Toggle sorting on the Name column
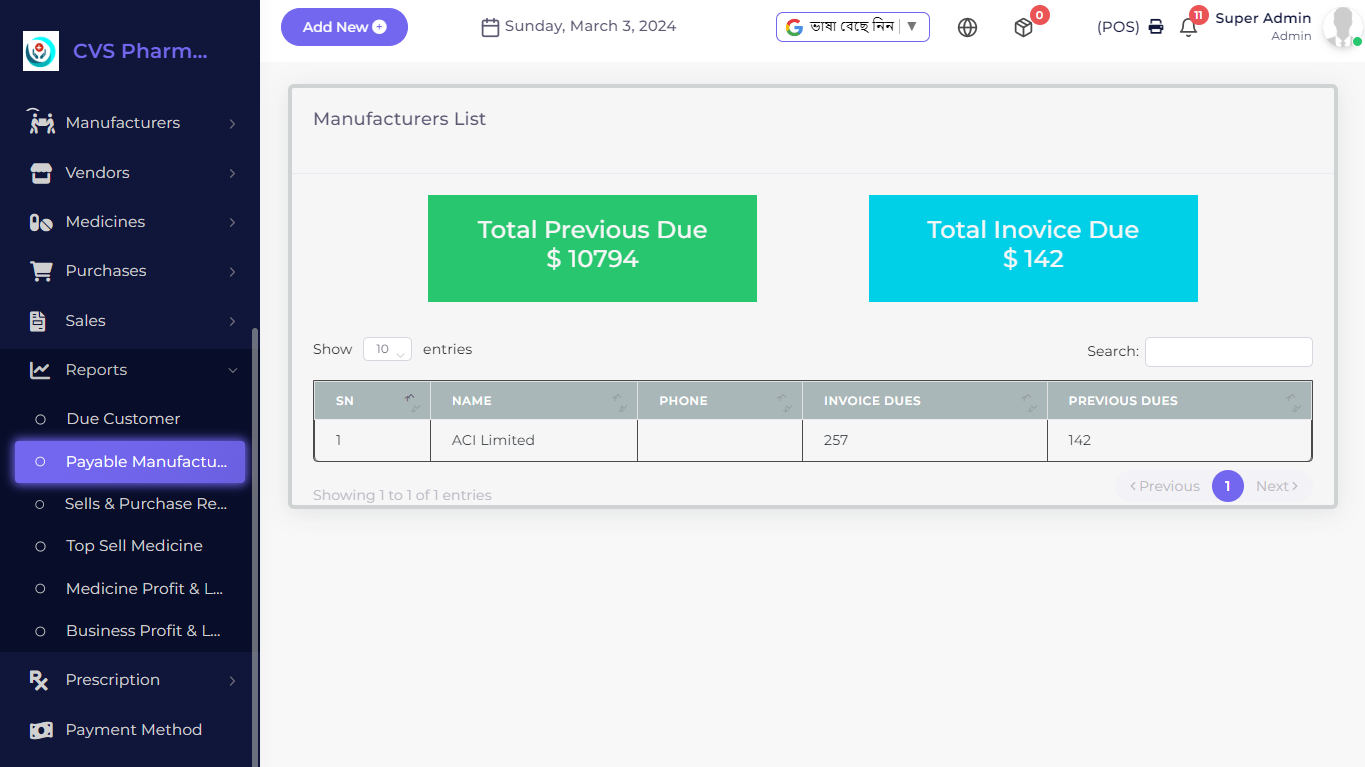This screenshot has width=1365, height=767. pos(533,401)
